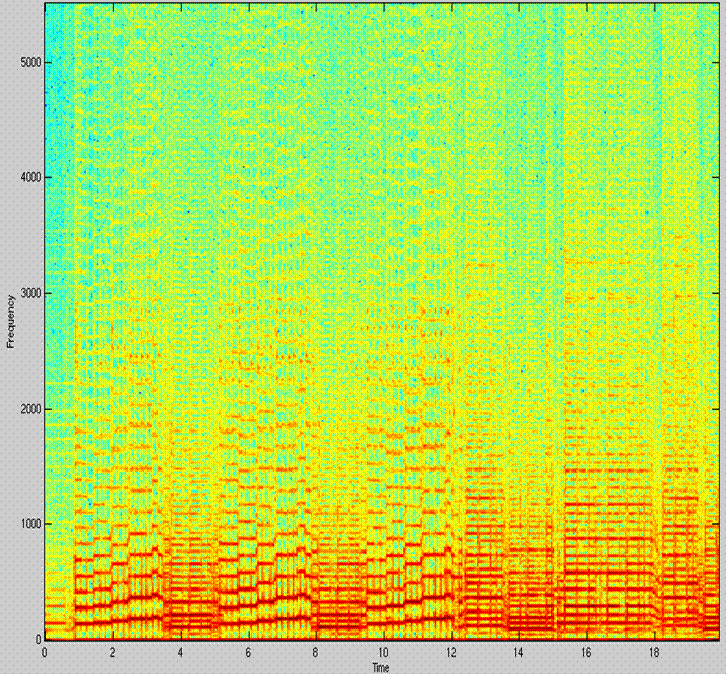Screen dimensions: 727x675
Task: Click the time tick label 14
Action: [518, 653]
